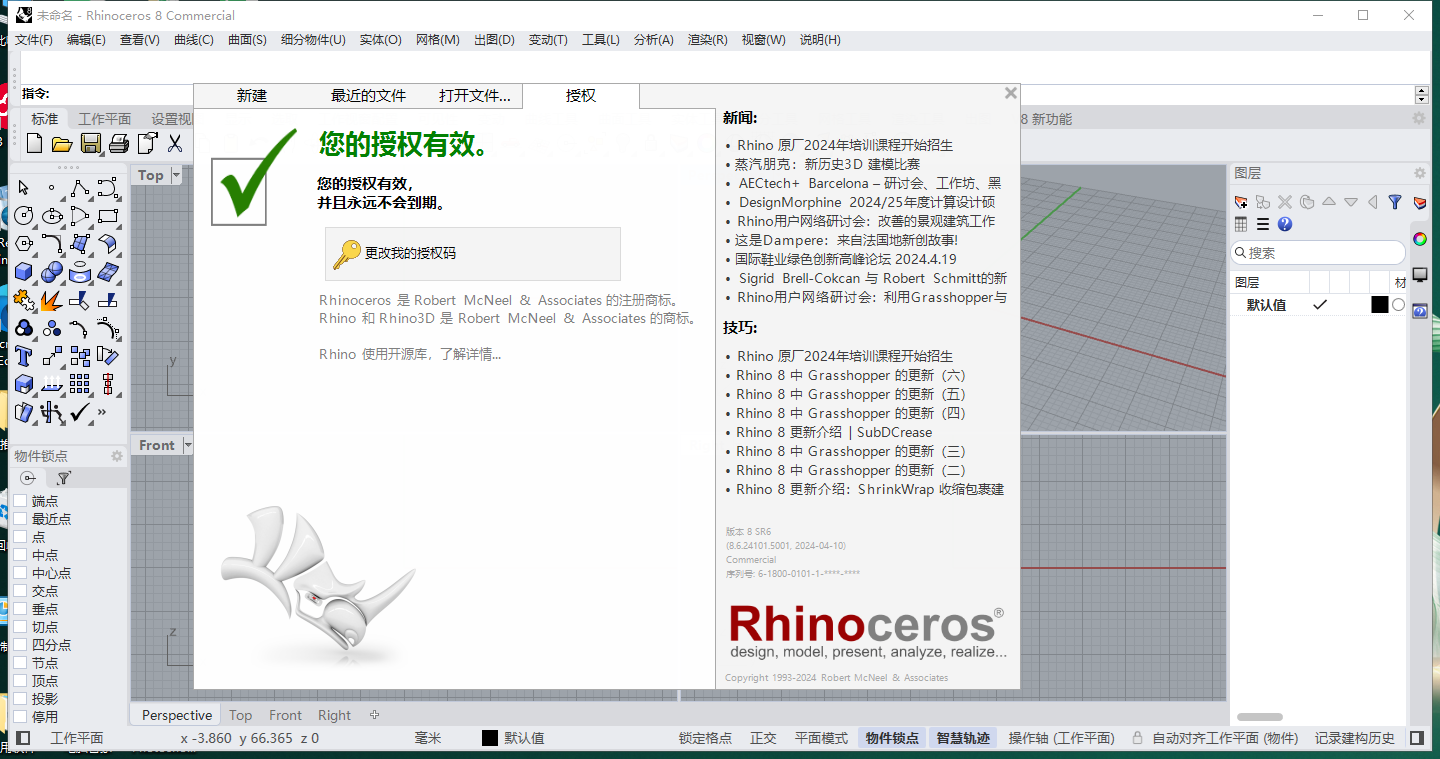The height and width of the screenshot is (759, 1440).
Task: Open the display monitor side panel tab
Action: tap(1419, 274)
